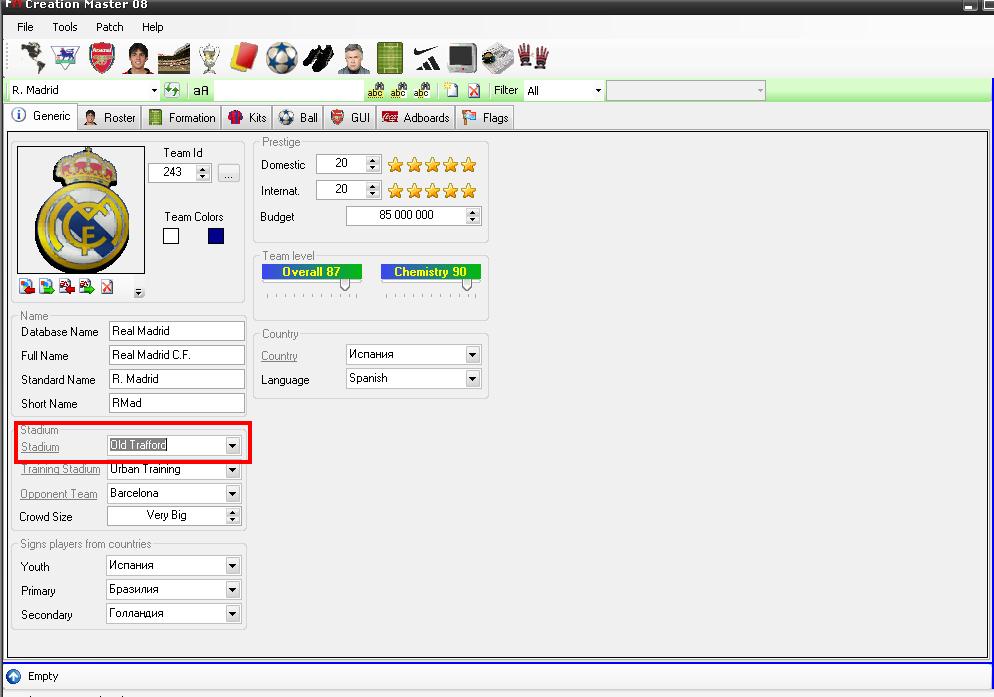Open the TV monitor icon
Viewport: 994px width, 697px height.
[462, 58]
